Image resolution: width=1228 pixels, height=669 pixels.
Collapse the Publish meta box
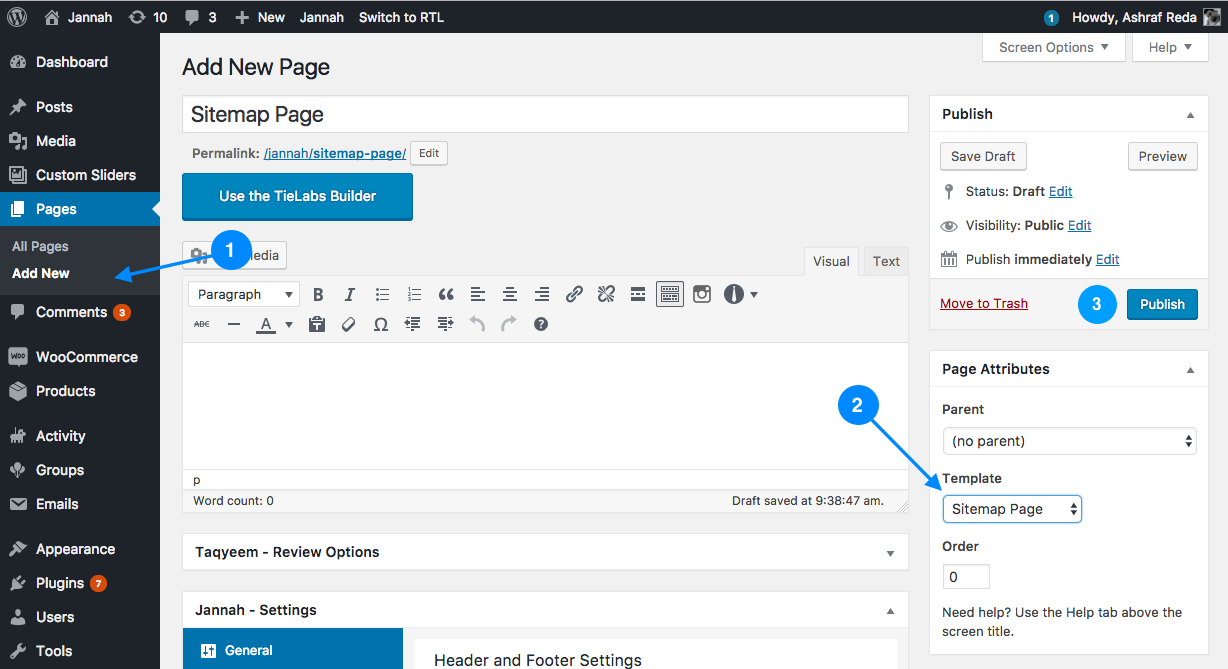pyautogui.click(x=1190, y=115)
